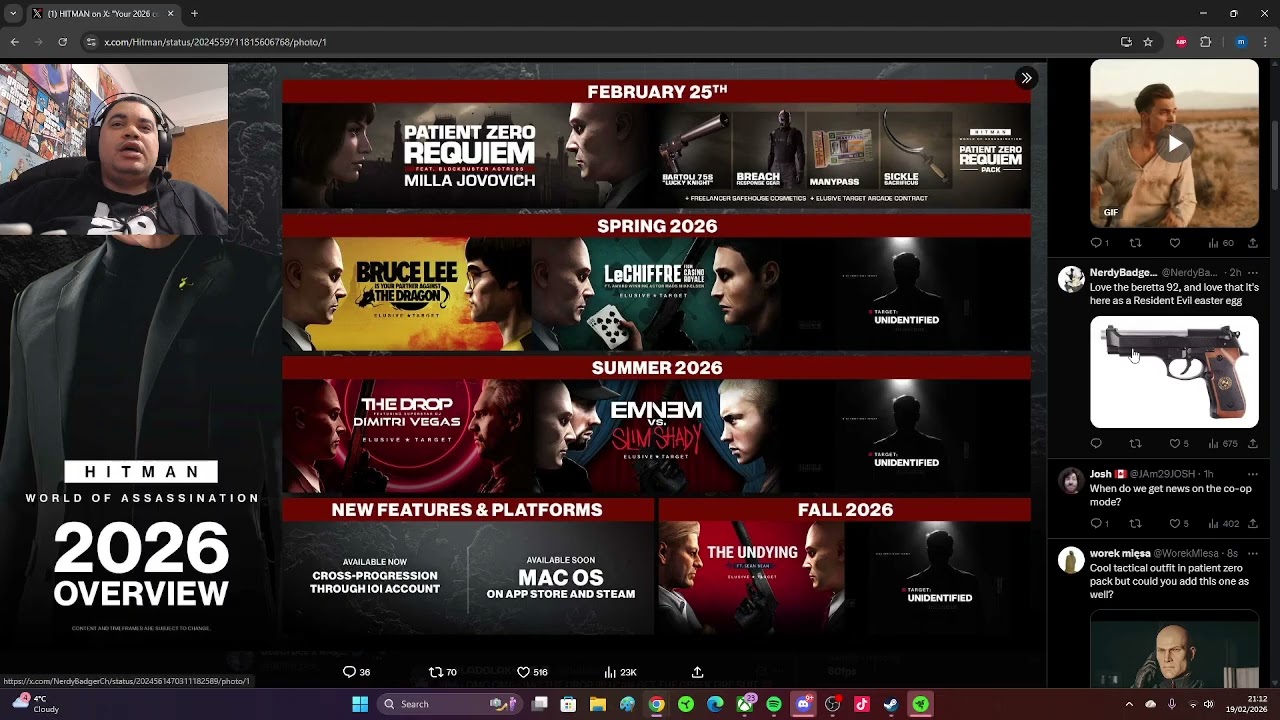1280x720 pixels.
Task: Open the @JAm29JOSH handle link
Action: pos(1163,474)
